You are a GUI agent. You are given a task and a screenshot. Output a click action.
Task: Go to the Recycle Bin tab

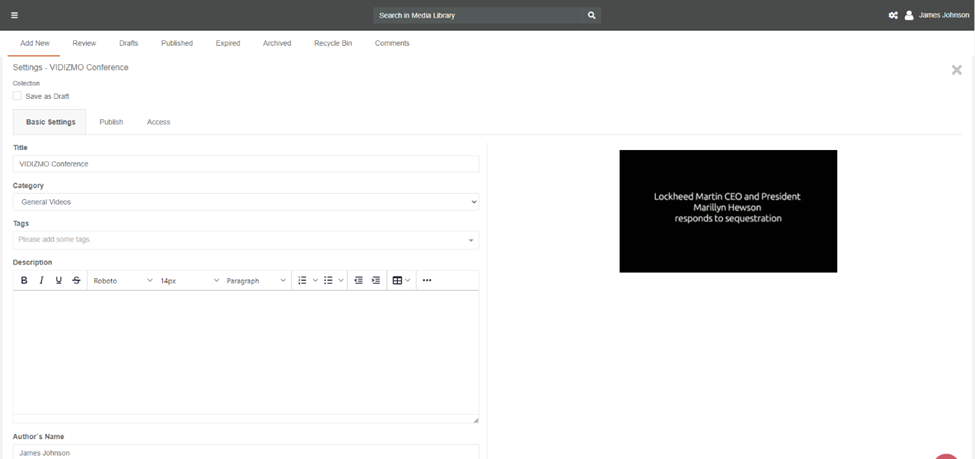pos(333,43)
